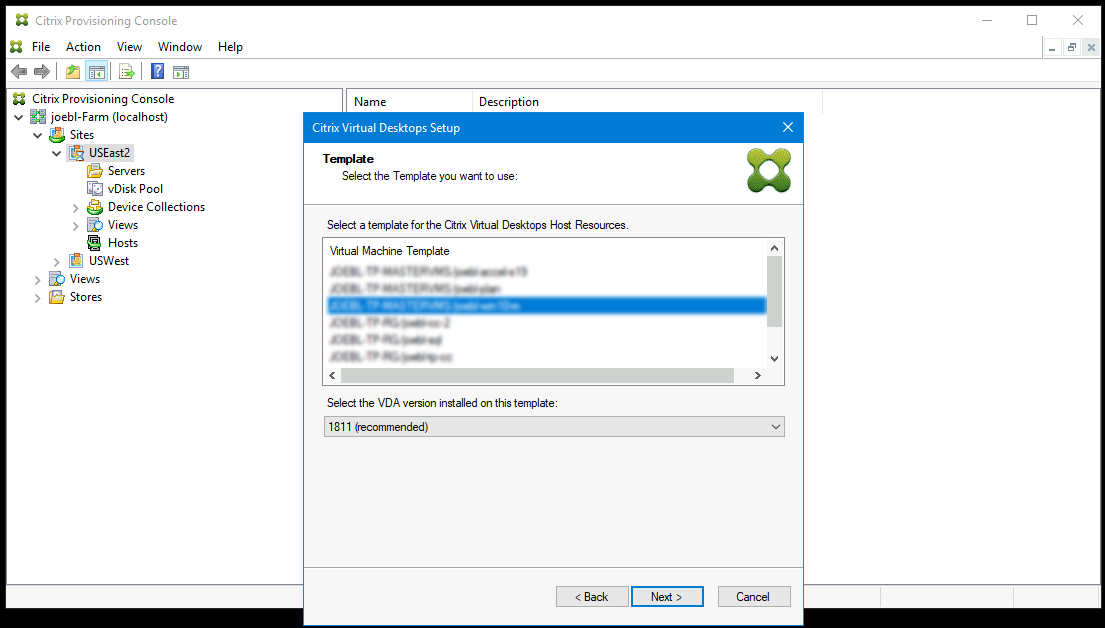This screenshot has height=628, width=1105.
Task: Select the vDisk Pool tree item
Action: tap(133, 188)
